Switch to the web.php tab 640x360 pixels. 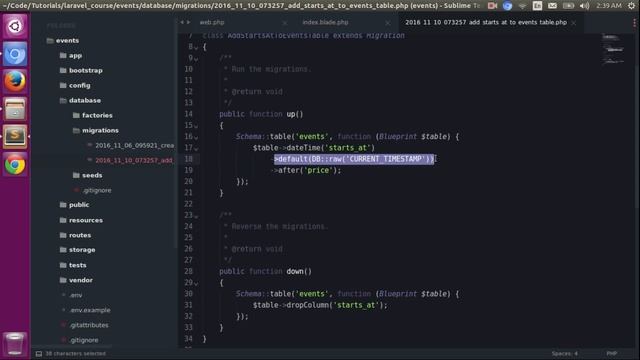tap(212, 22)
